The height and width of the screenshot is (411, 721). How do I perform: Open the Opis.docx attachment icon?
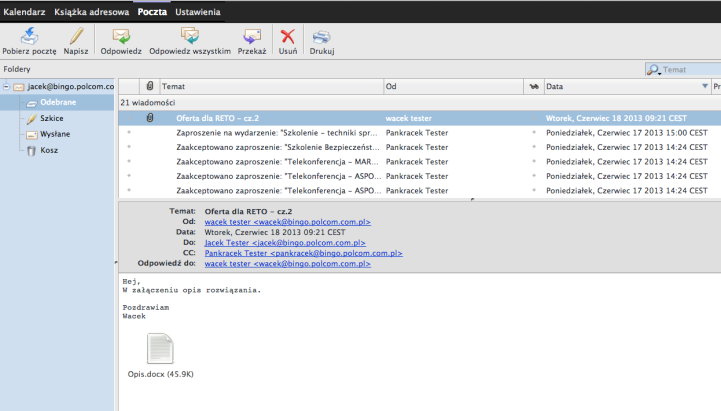[x=160, y=348]
